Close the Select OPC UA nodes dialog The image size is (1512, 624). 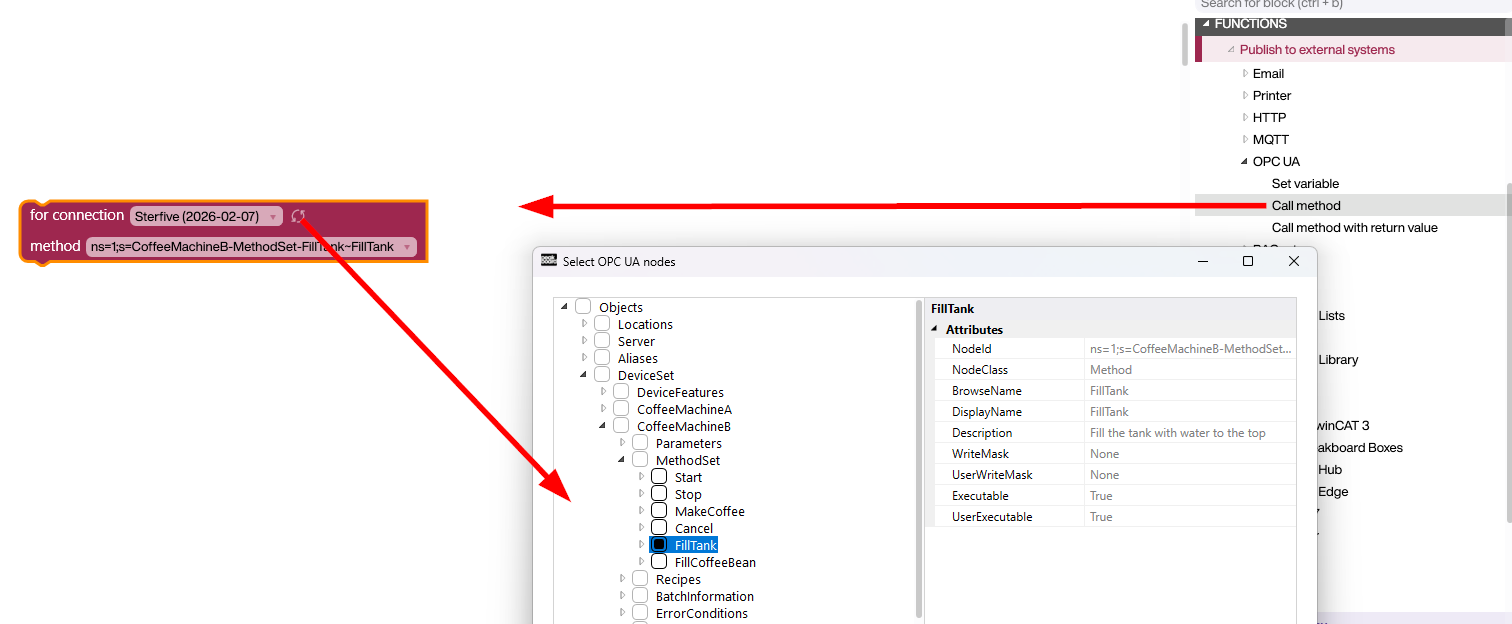click(x=1293, y=261)
